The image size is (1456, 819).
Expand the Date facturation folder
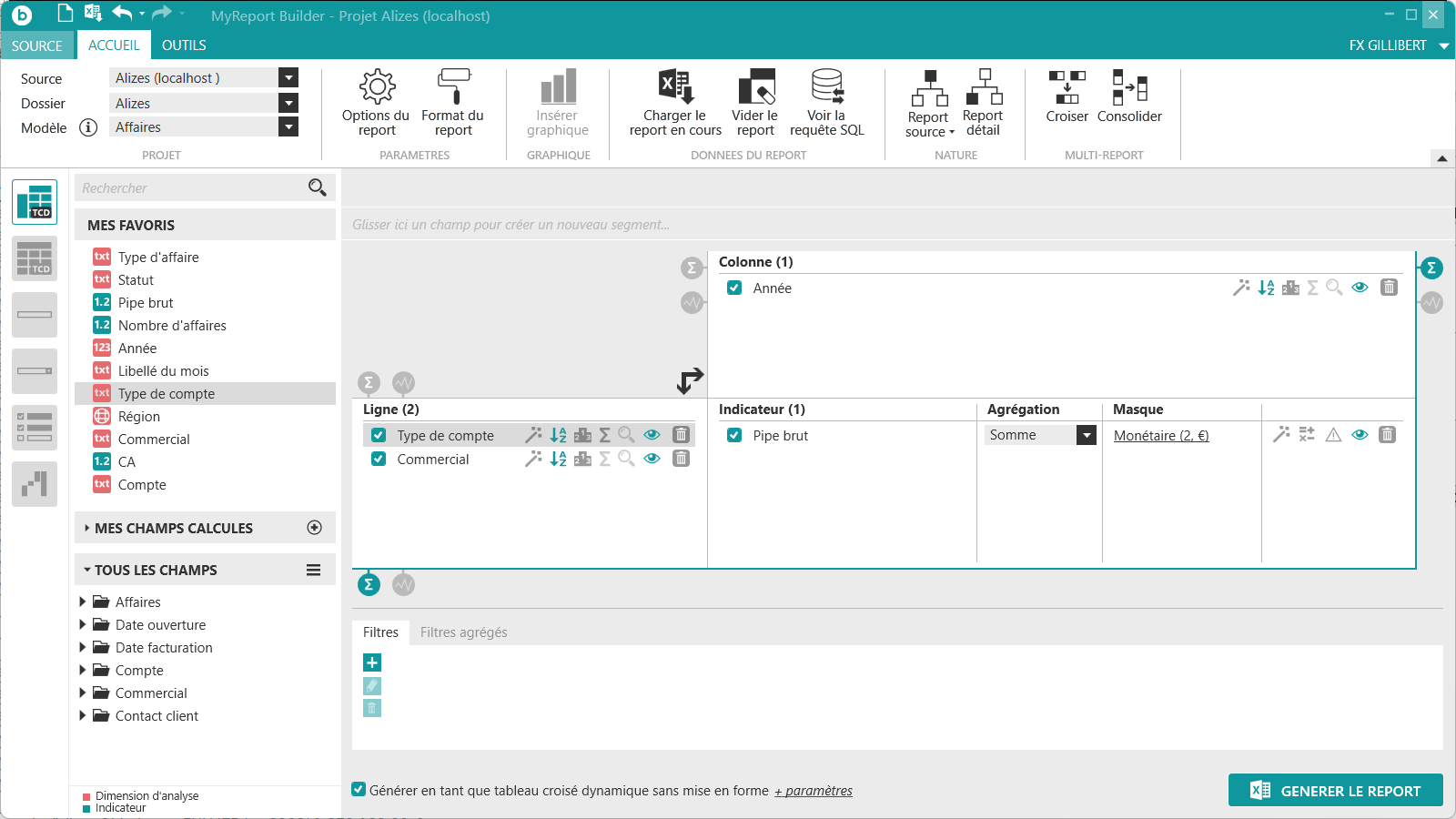pyautogui.click(x=83, y=648)
